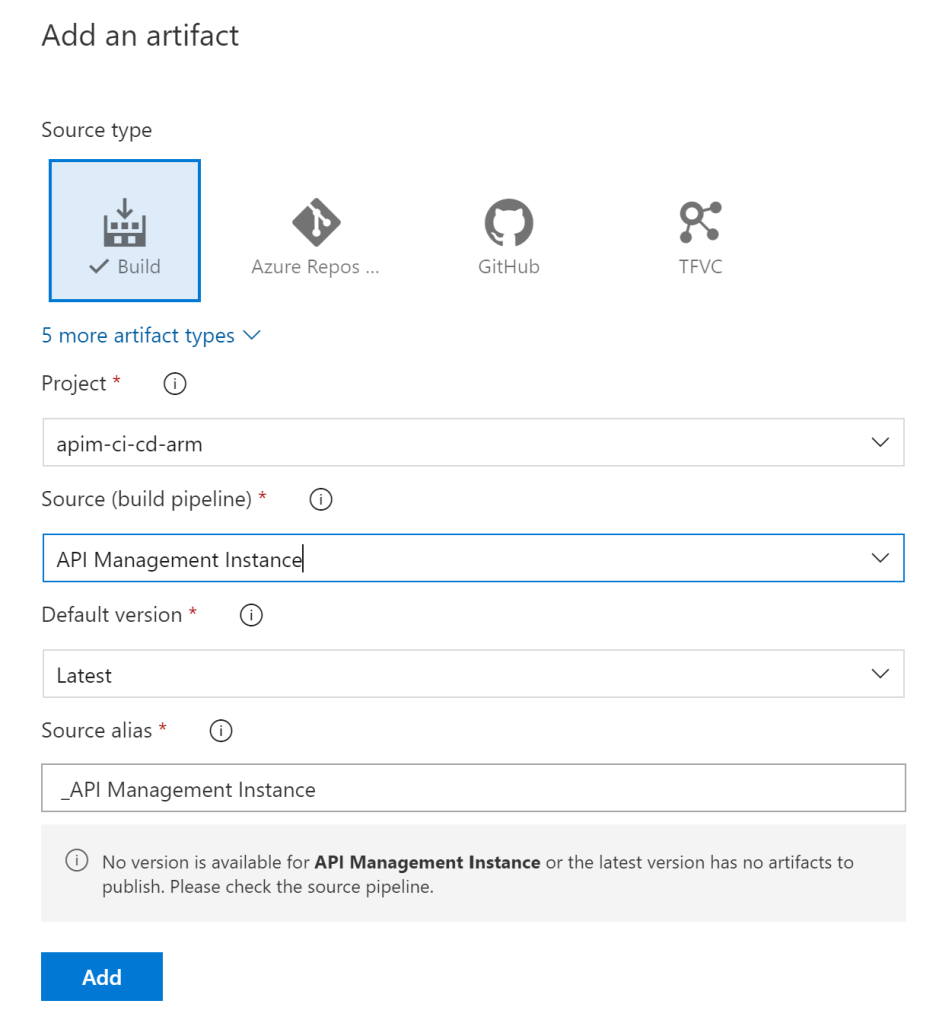Click inside the API Management Instance text box
The image size is (939, 1023).
click(400, 559)
